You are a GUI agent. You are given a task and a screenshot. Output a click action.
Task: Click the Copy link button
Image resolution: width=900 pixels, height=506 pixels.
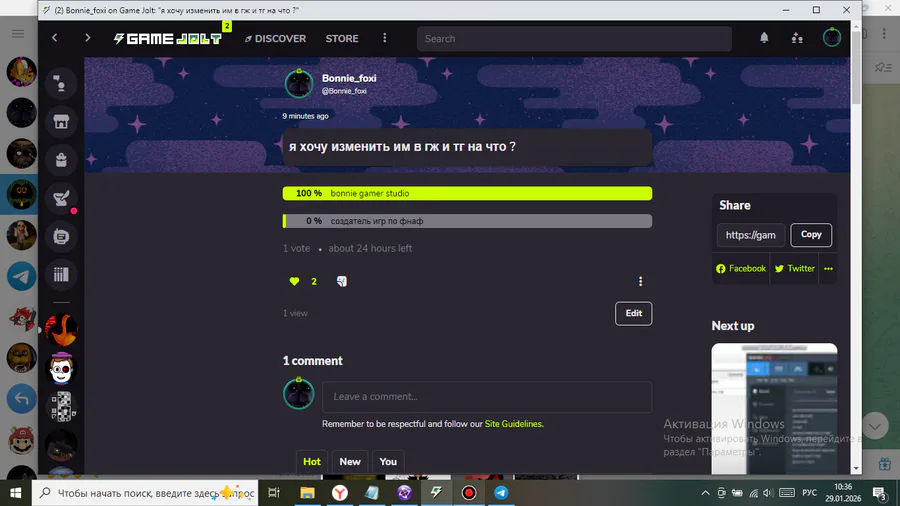pyautogui.click(x=811, y=235)
